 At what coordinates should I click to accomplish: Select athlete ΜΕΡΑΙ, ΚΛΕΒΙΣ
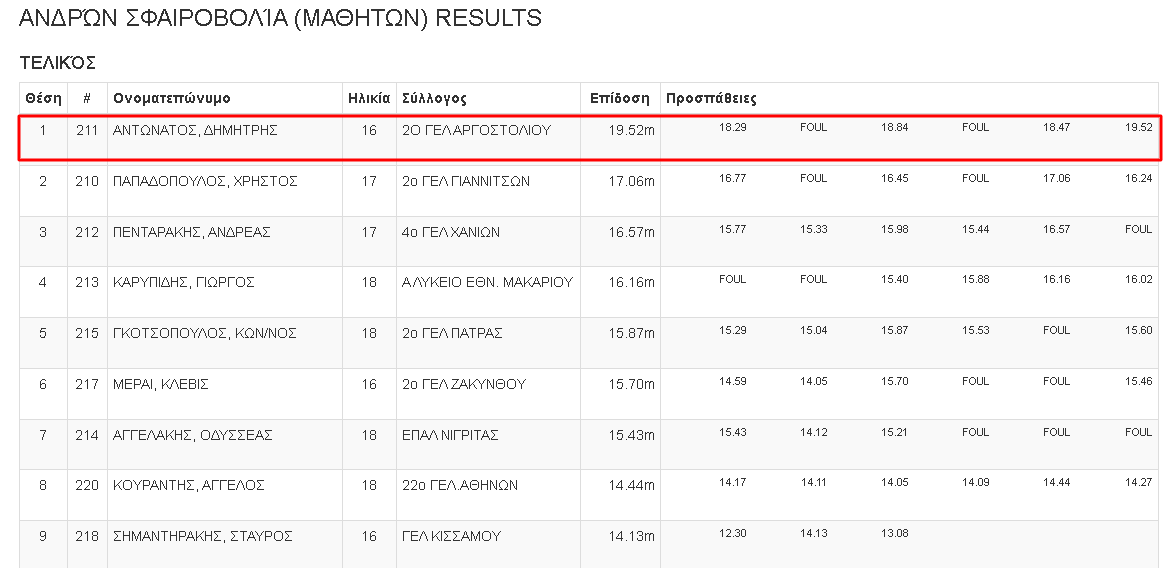tap(160, 384)
